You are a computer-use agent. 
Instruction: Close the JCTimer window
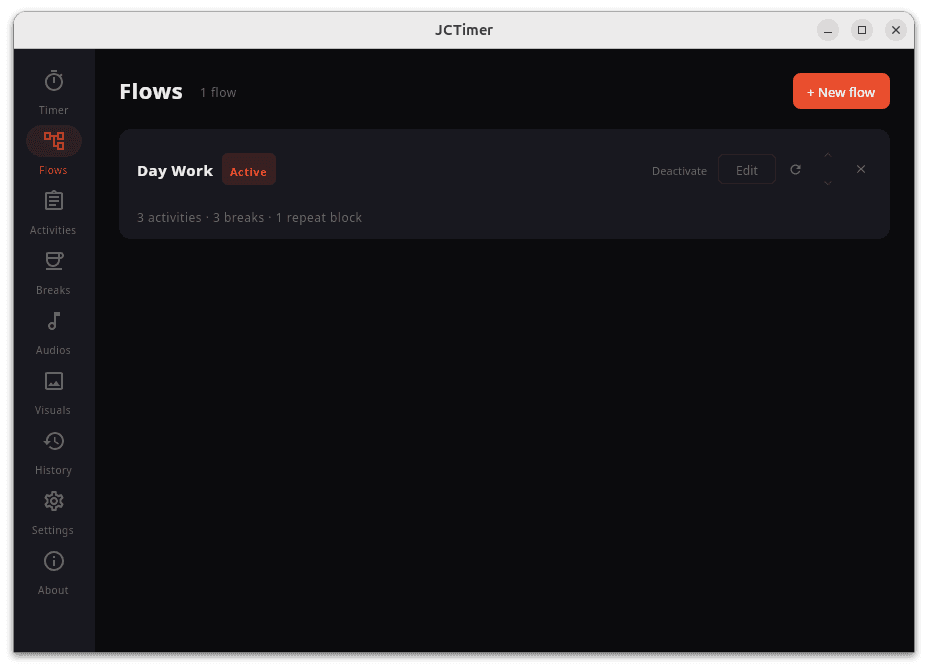[895, 30]
